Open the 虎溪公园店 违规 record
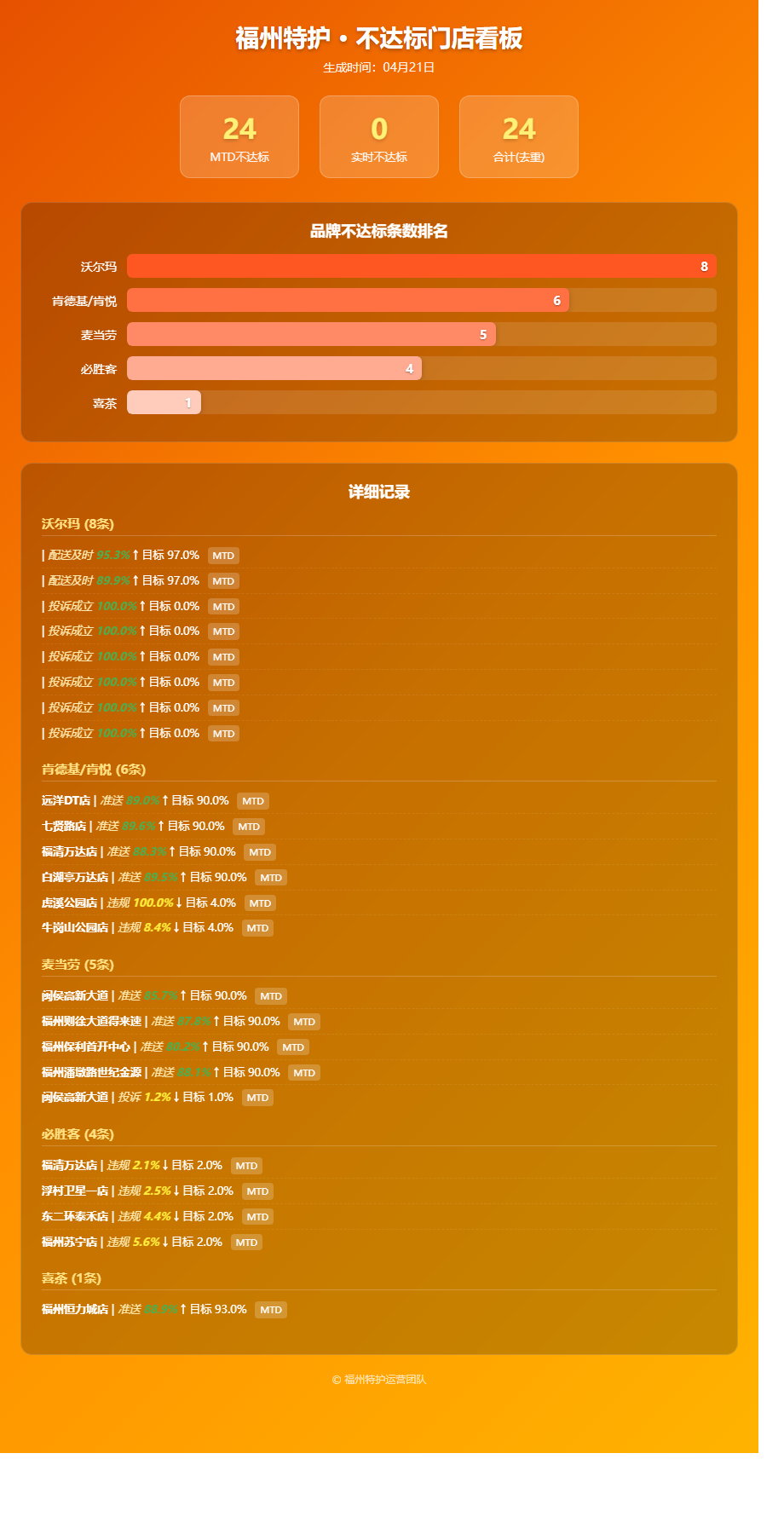Image resolution: width=784 pixels, height=1534 pixels. (379, 903)
